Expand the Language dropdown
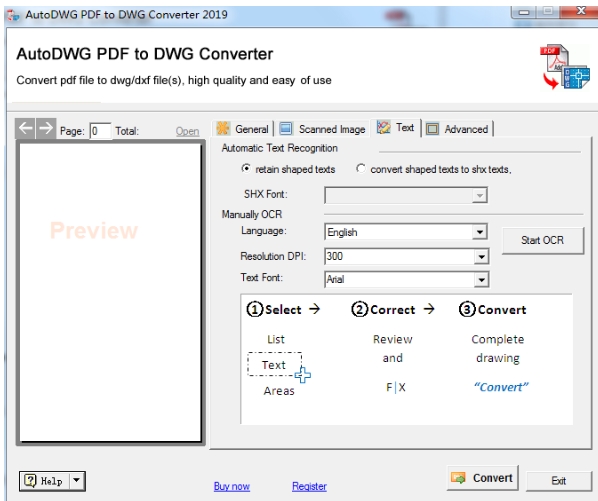The image size is (598, 501). (480, 232)
